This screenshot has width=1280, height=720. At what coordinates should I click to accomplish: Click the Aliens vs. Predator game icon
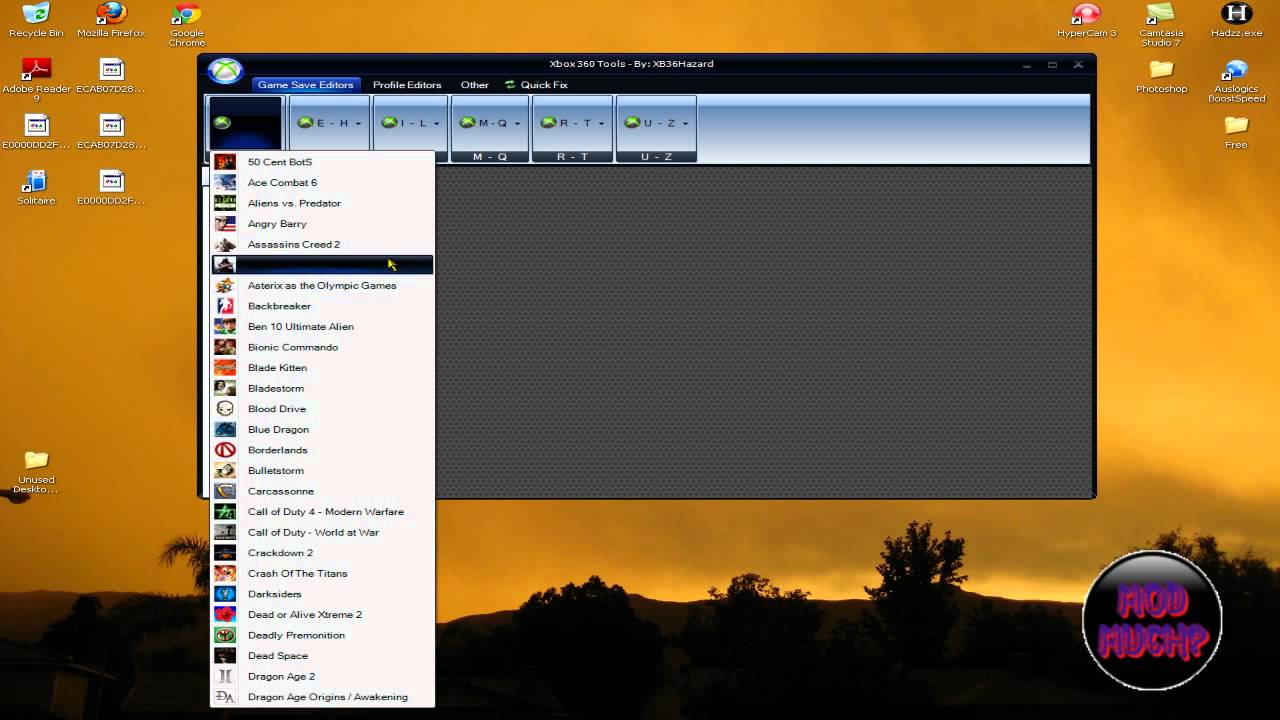(x=225, y=203)
